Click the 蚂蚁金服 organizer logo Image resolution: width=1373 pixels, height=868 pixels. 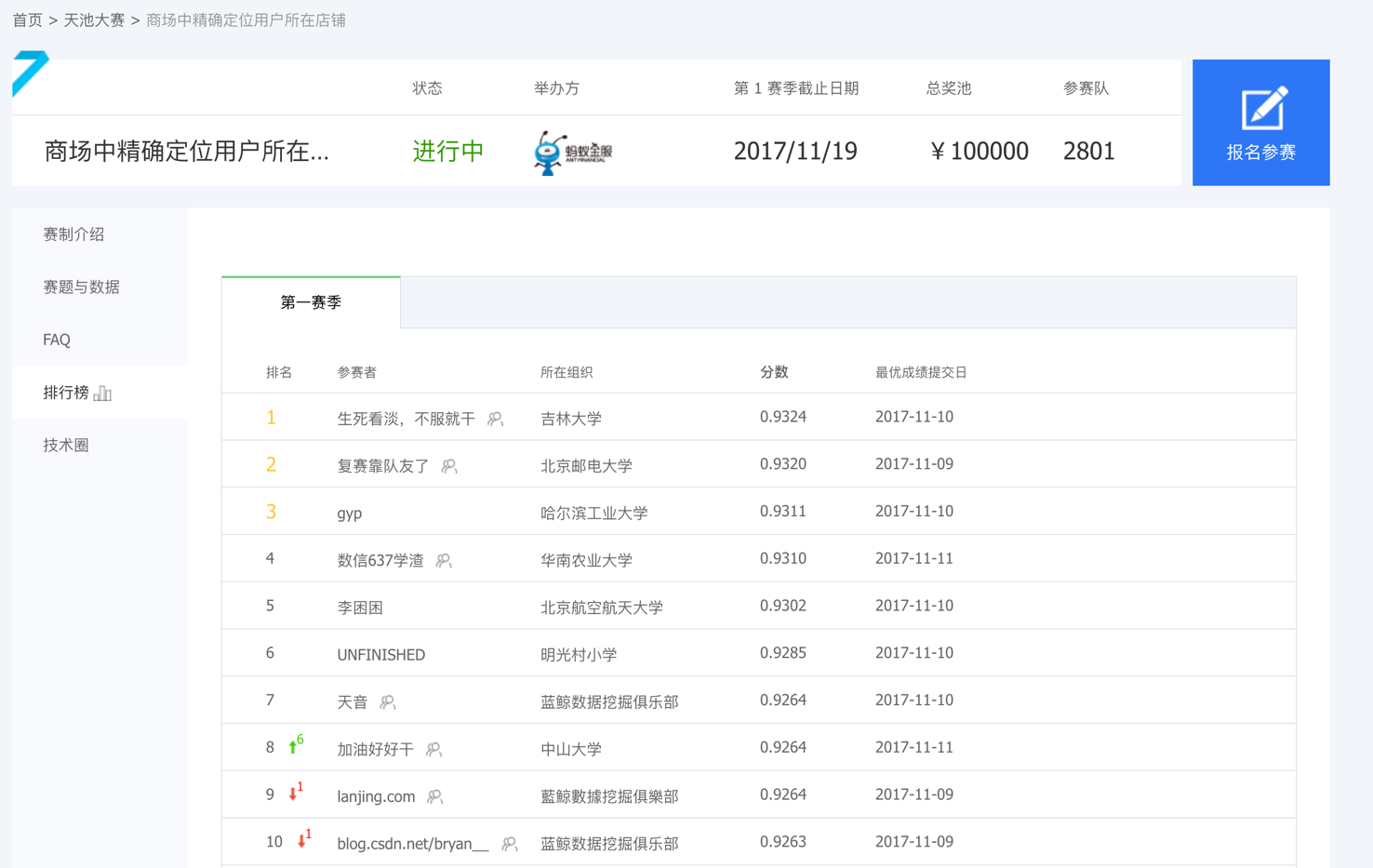tap(570, 151)
